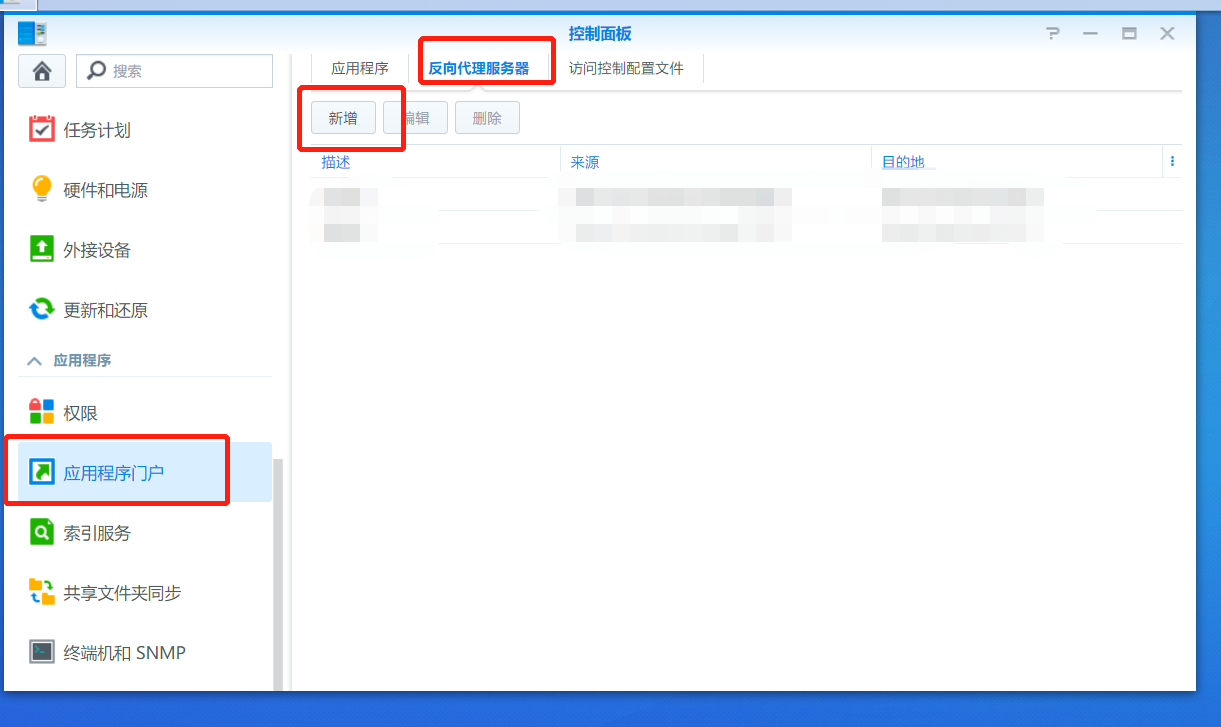The image size is (1221, 727).
Task: Open 任务计划 task scheduler icon
Action: [42, 130]
